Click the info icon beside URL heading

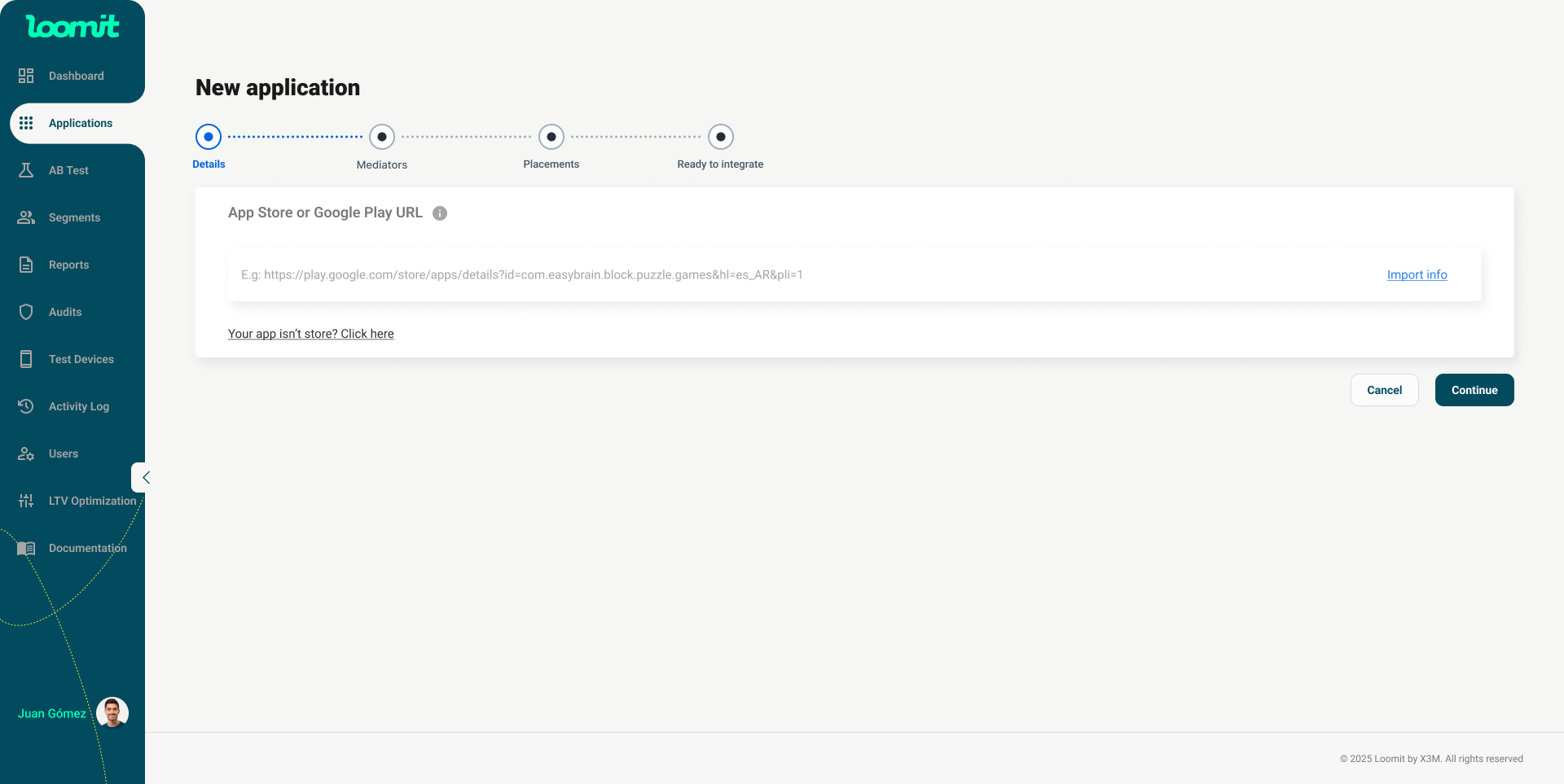click(x=440, y=213)
